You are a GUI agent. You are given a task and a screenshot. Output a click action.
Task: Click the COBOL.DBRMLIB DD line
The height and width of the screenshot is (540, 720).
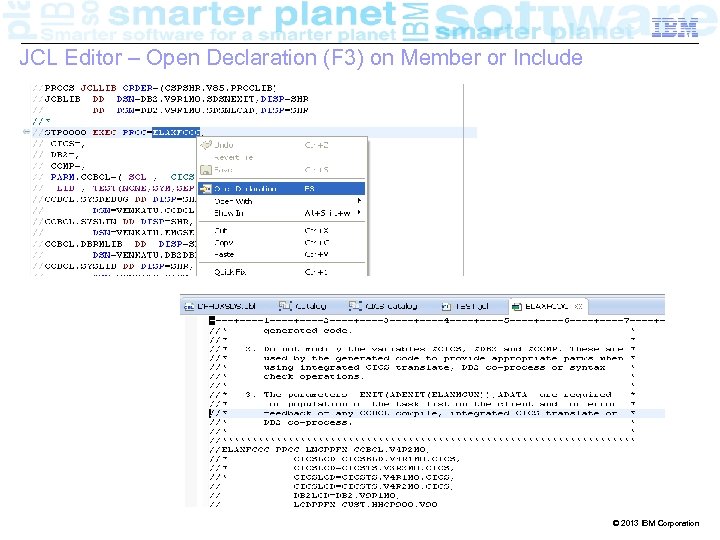[x=114, y=244]
